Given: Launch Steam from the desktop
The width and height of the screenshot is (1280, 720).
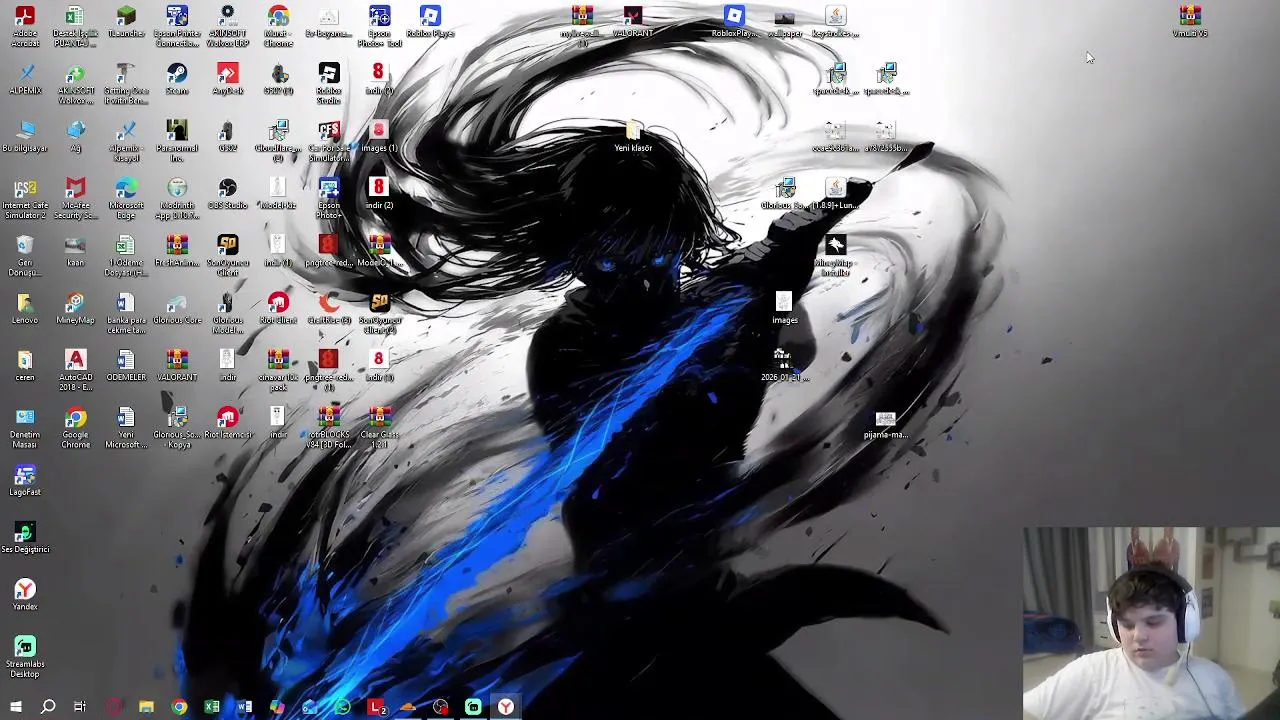Looking at the screenshot, I should pyautogui.click(x=177, y=80).
